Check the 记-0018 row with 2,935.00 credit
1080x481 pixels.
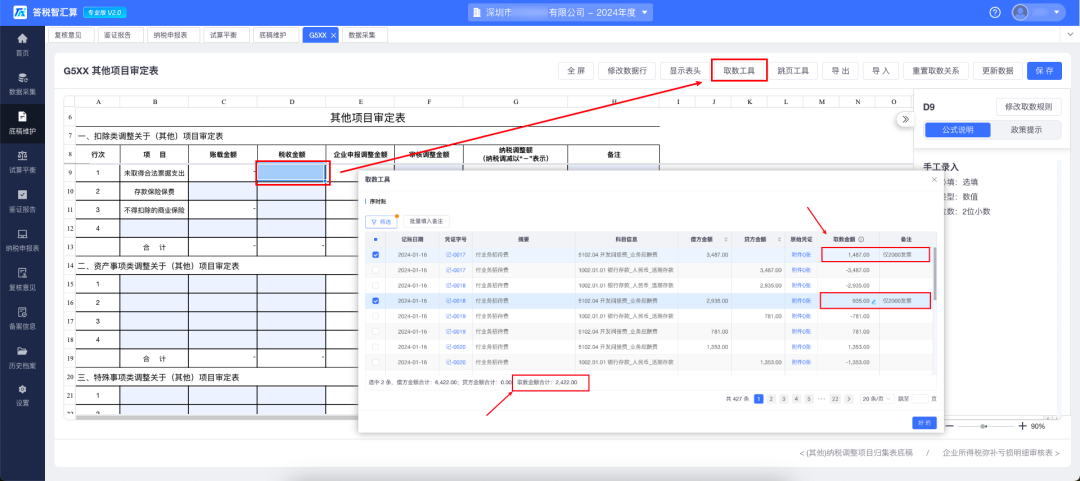click(375, 285)
